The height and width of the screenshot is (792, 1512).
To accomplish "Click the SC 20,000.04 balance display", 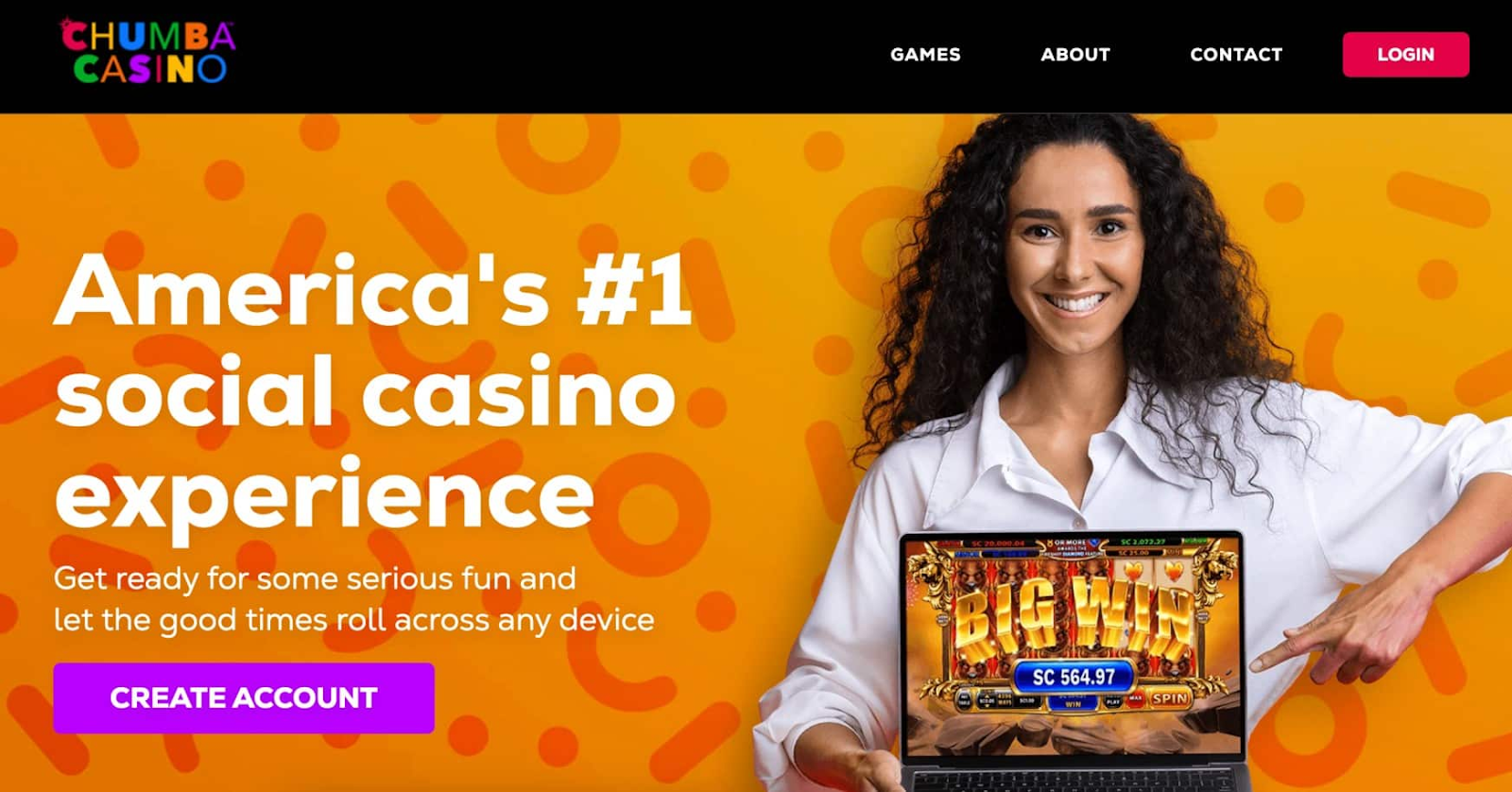I will [x=998, y=543].
